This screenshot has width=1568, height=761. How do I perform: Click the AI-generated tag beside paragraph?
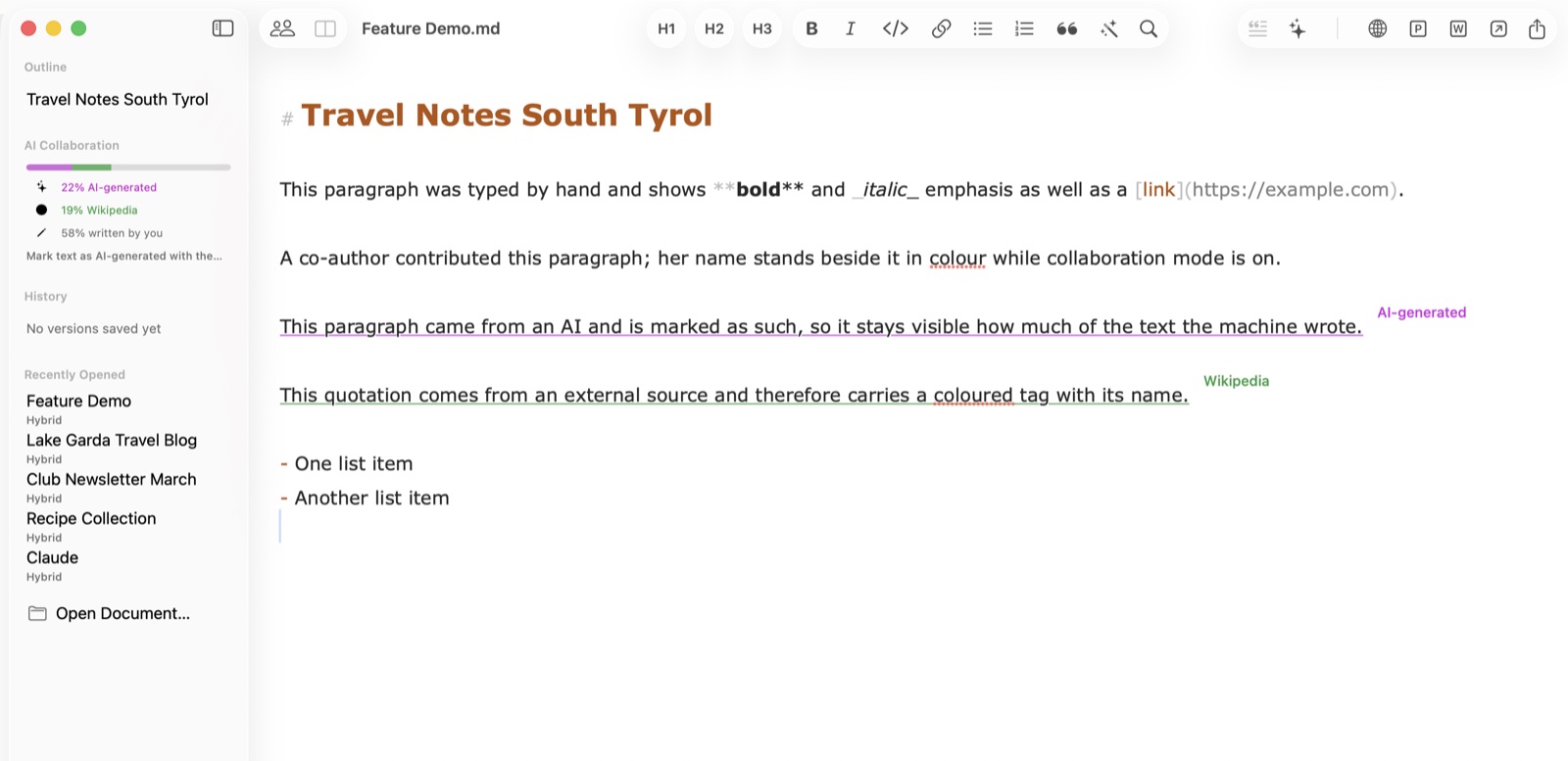[1421, 312]
